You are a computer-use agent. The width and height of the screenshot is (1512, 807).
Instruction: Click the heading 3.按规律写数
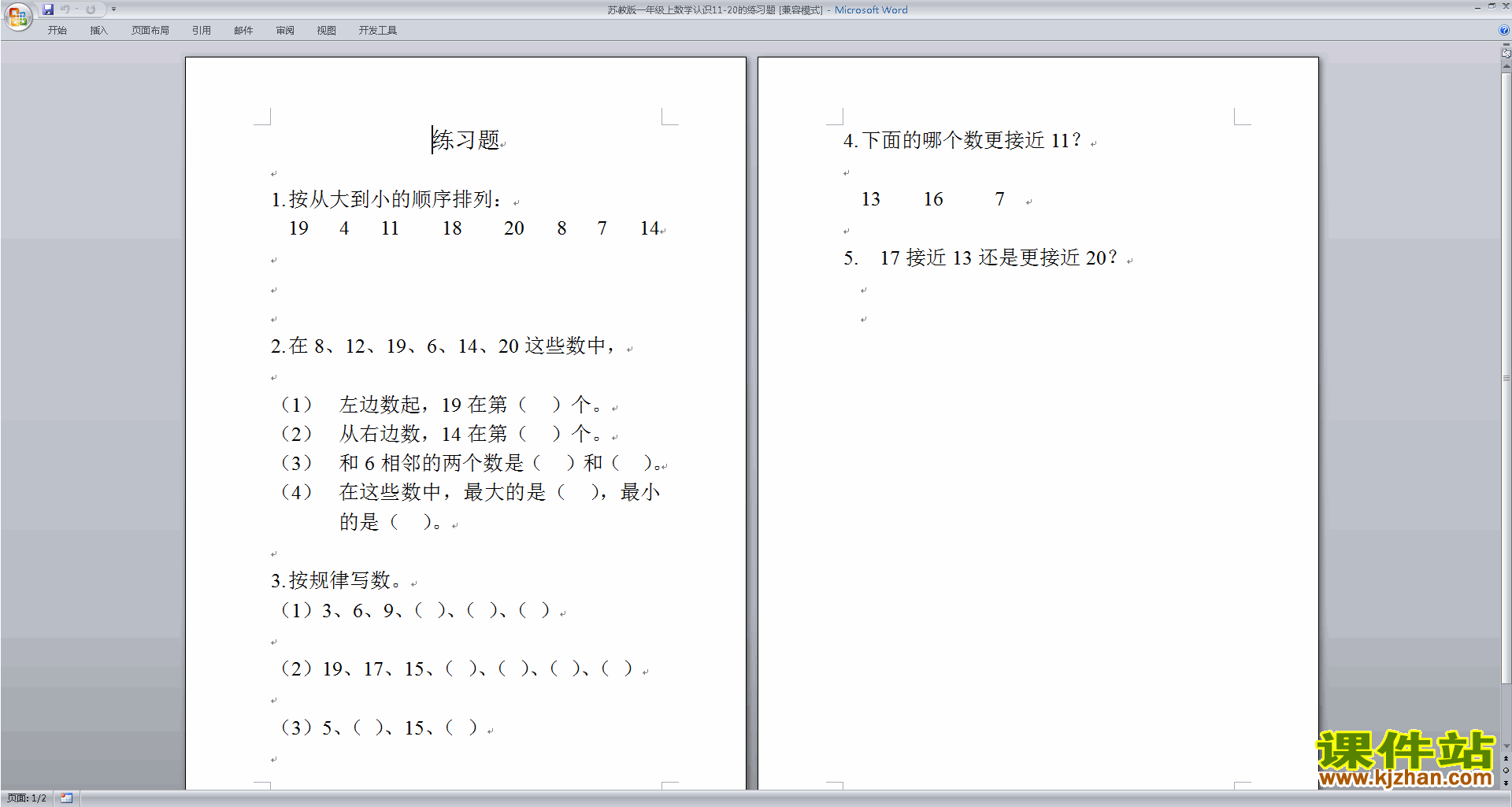(337, 580)
